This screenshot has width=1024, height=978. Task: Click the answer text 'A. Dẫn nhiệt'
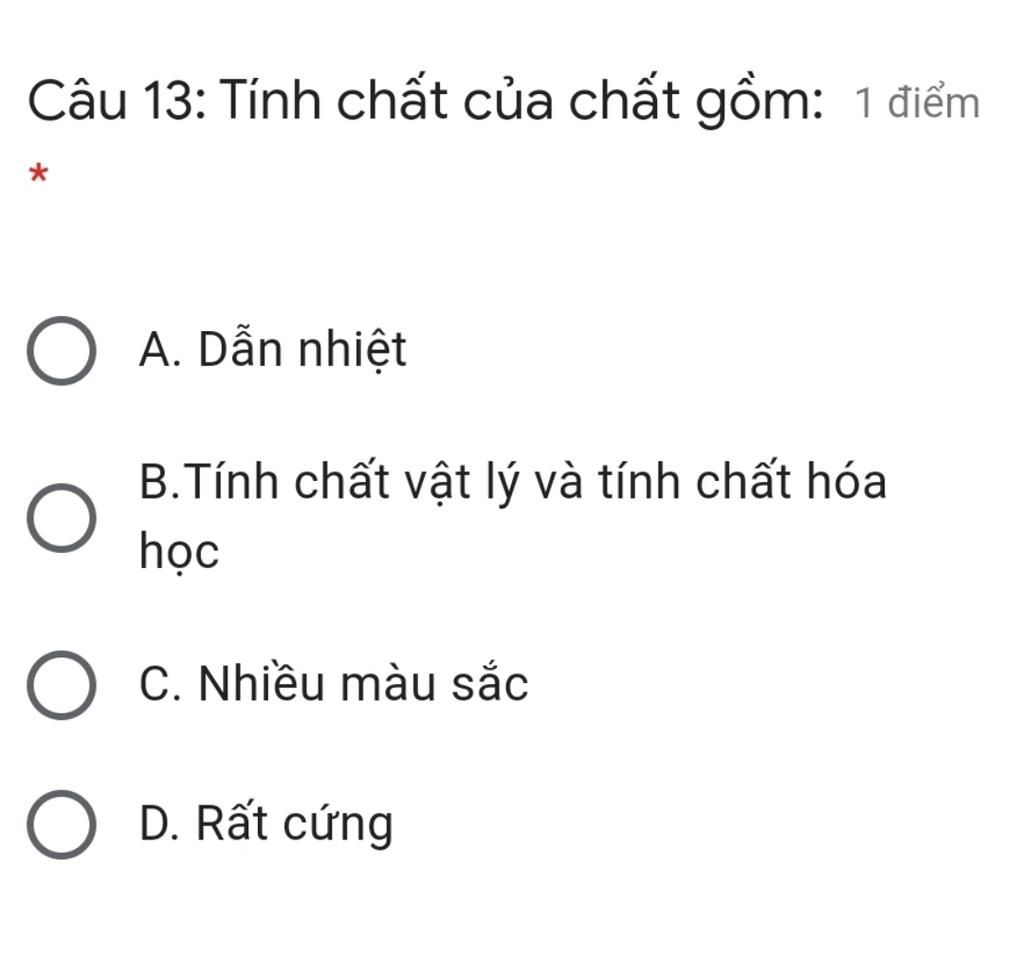[x=273, y=351]
